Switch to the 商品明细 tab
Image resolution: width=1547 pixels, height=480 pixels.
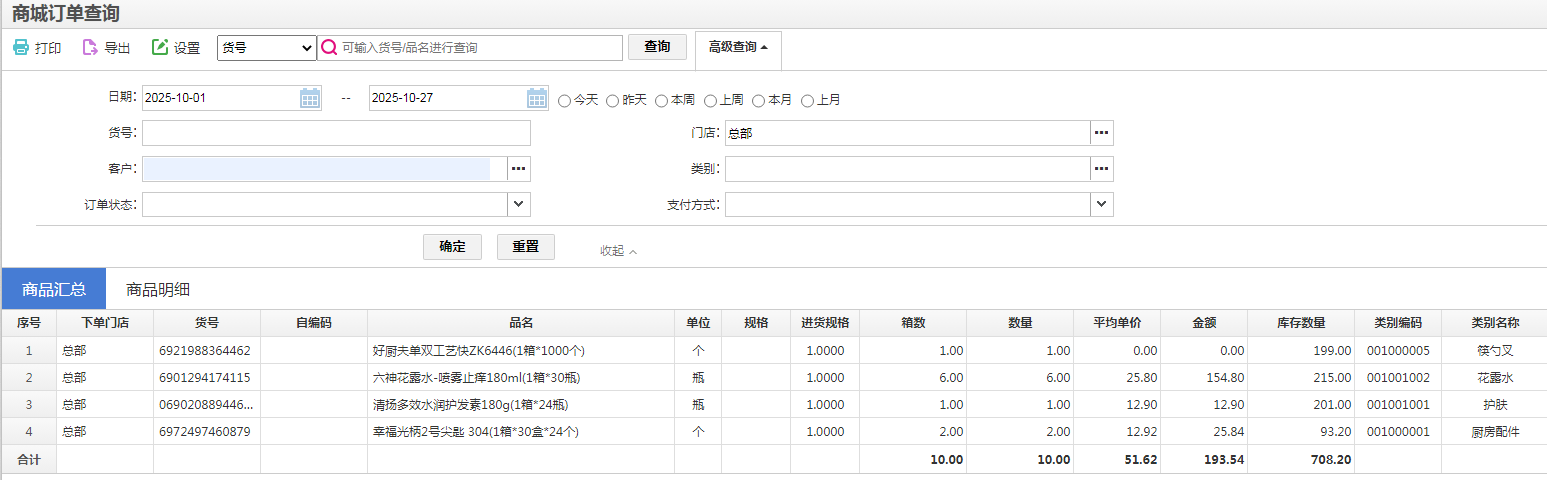158,290
